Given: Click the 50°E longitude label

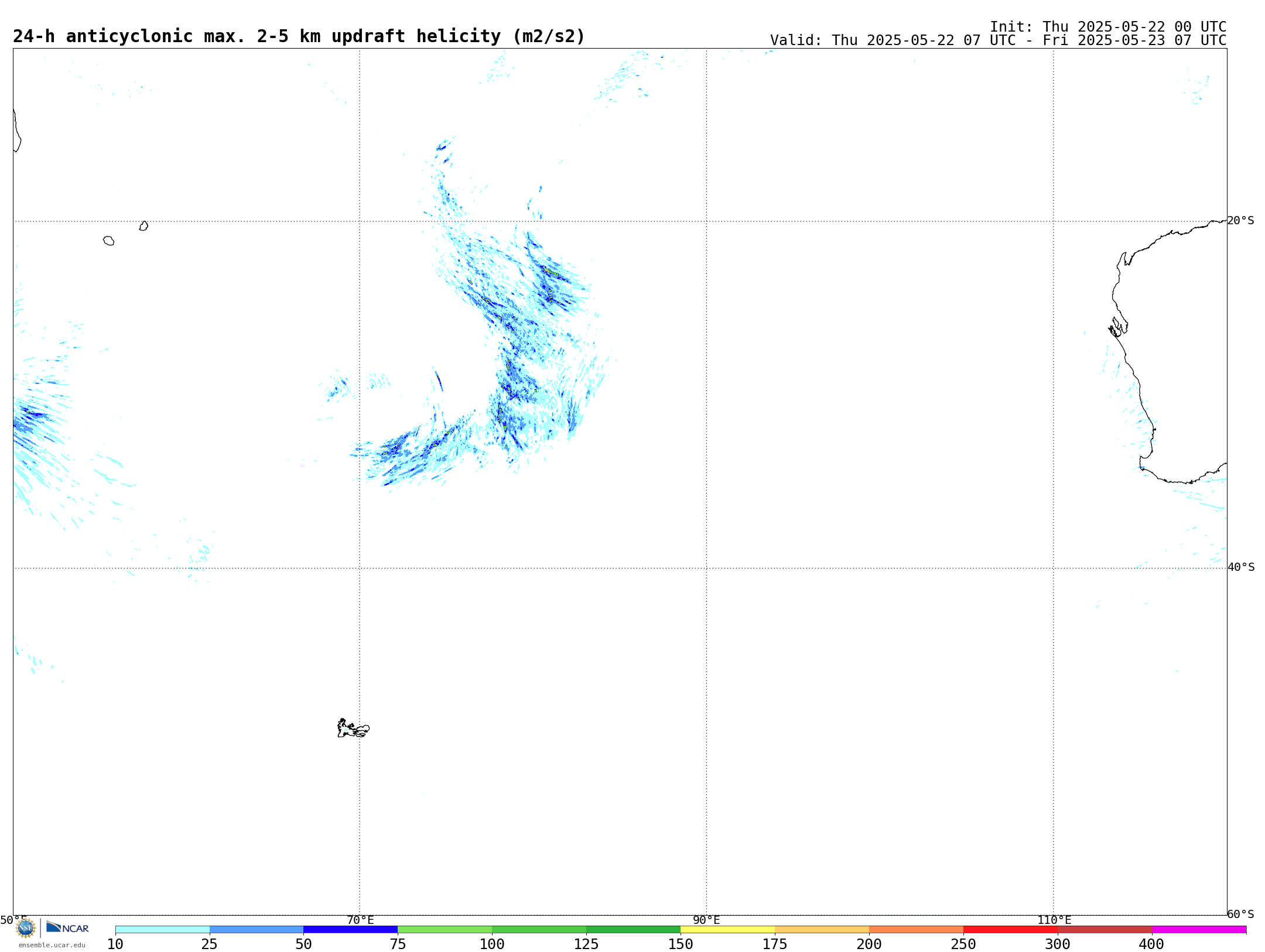Looking at the screenshot, I should point(13,920).
